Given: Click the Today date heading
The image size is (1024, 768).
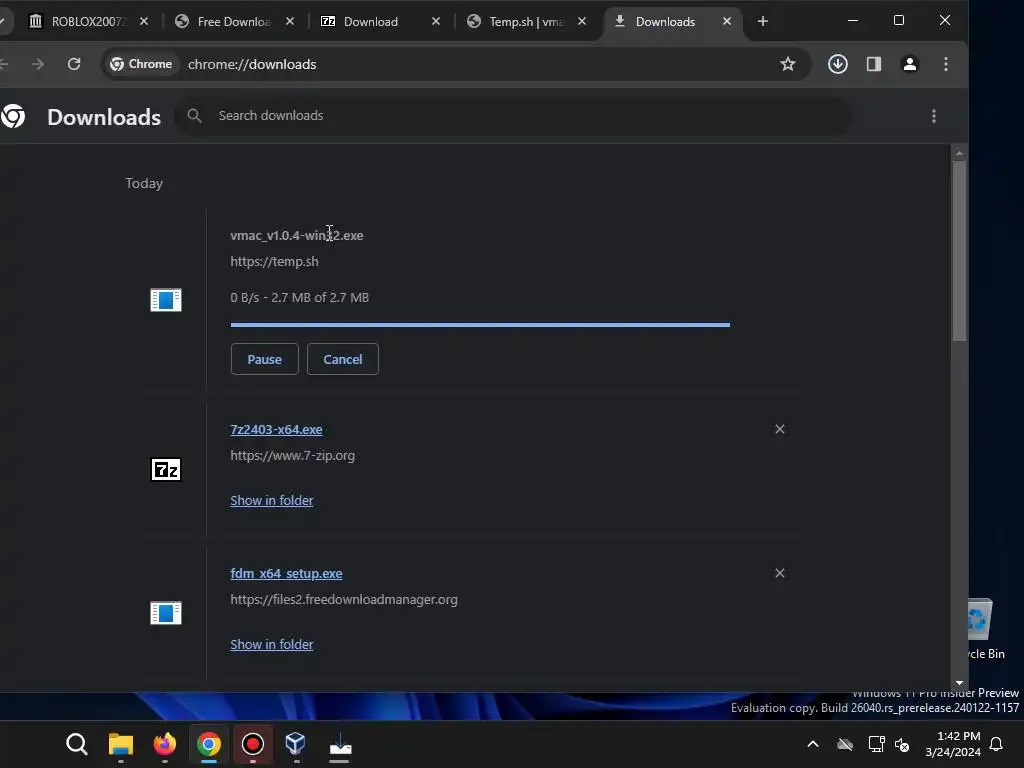Looking at the screenshot, I should coord(144,184).
